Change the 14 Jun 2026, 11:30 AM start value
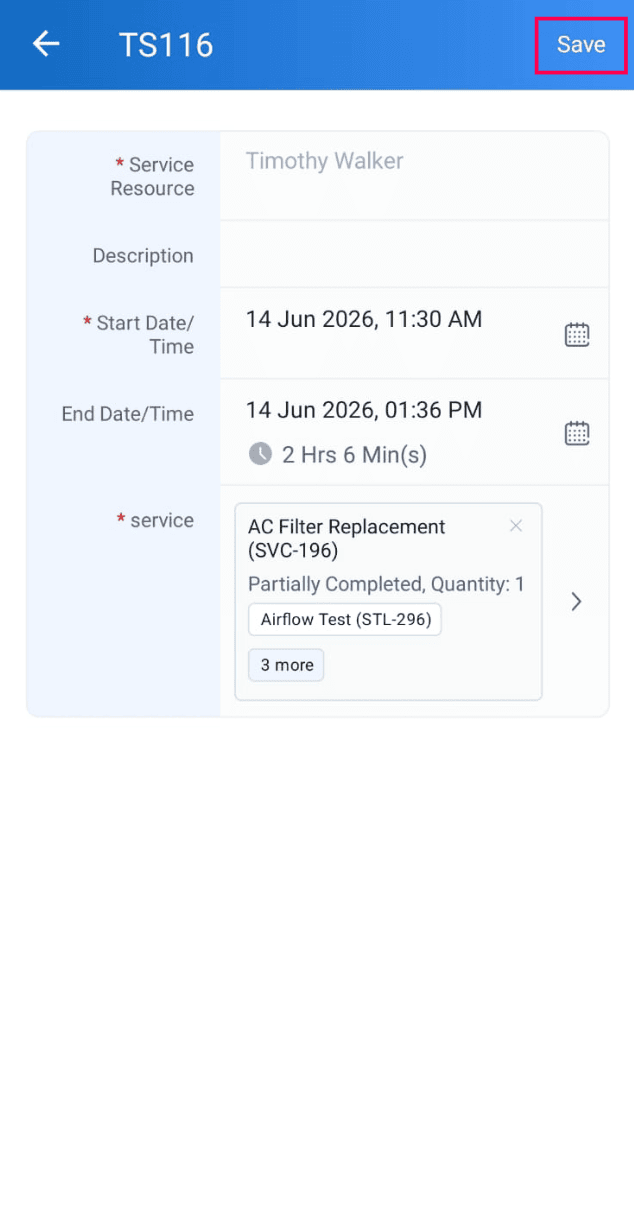The height and width of the screenshot is (1232, 634). (364, 320)
